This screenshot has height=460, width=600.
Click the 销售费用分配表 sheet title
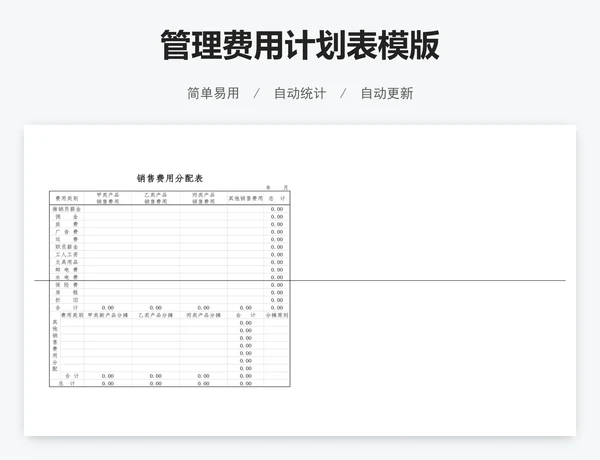170,178
